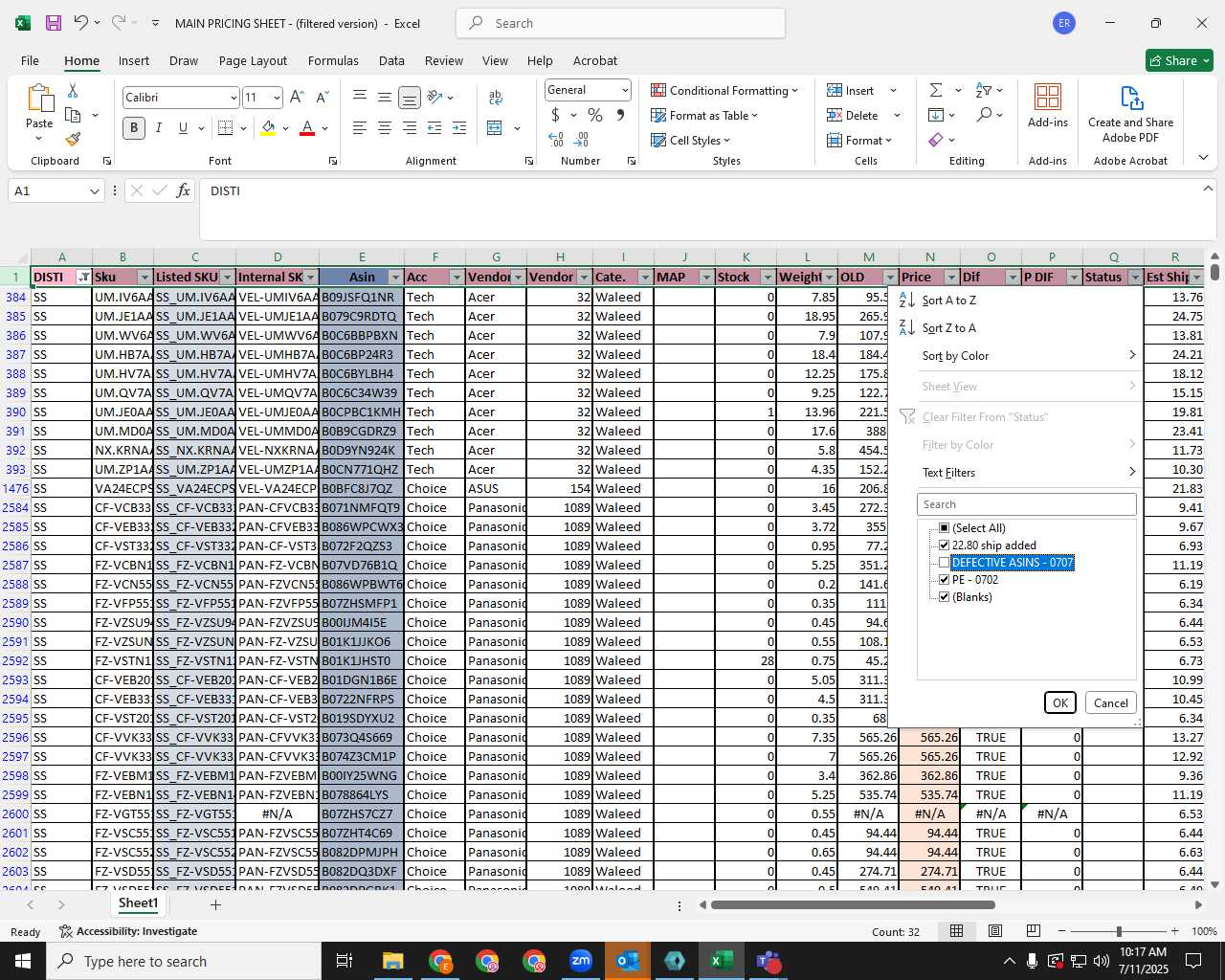
Task: Open the File menu
Action: pos(31,60)
